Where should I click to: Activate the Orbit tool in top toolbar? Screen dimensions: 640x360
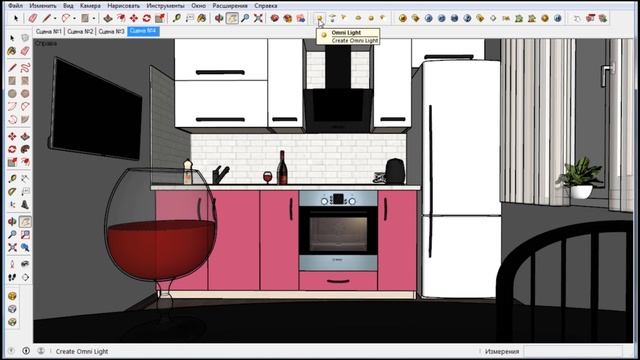click(x=219, y=18)
